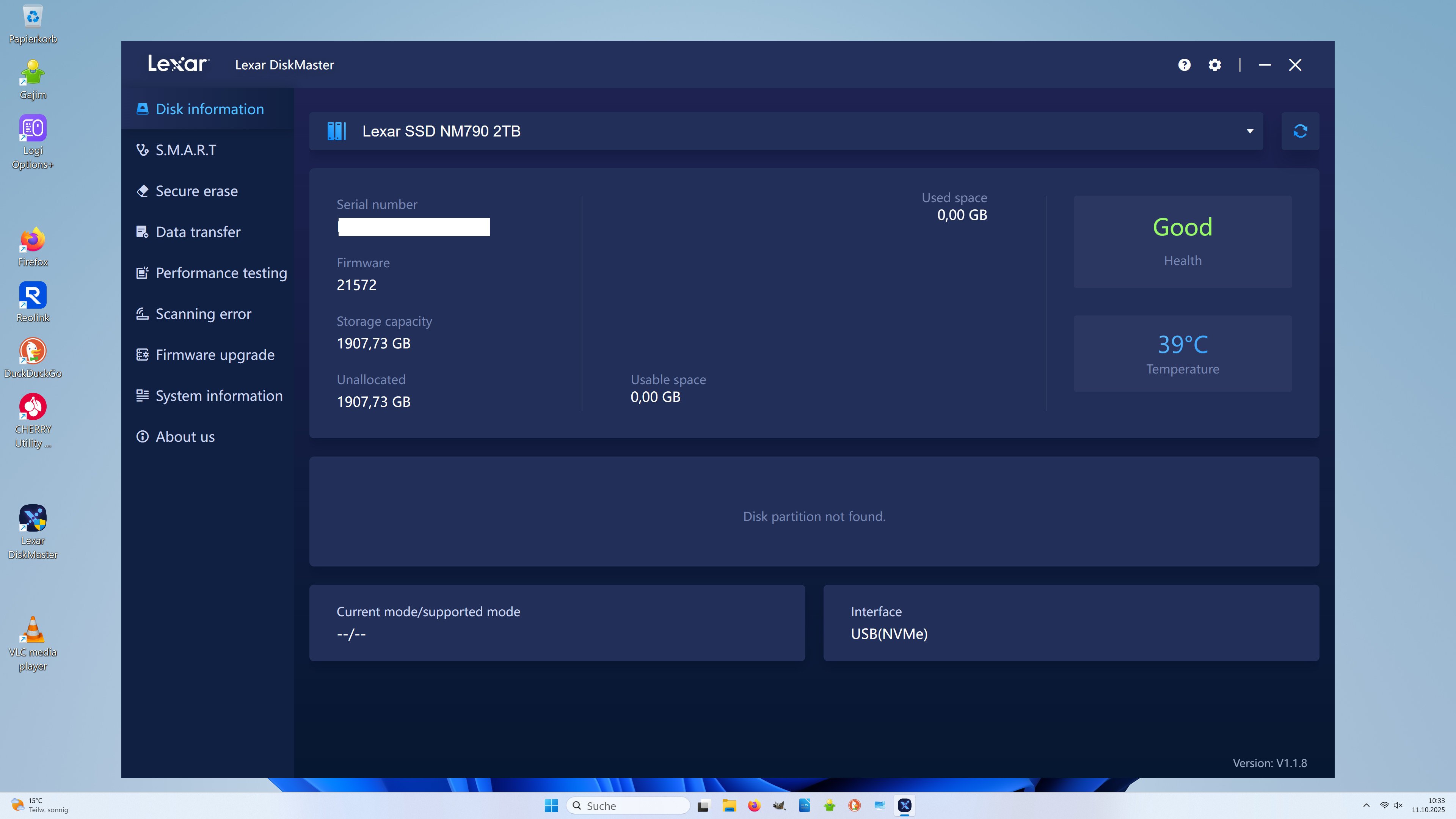Click the Good Health status card
This screenshot has height=819, width=1456.
click(x=1183, y=242)
